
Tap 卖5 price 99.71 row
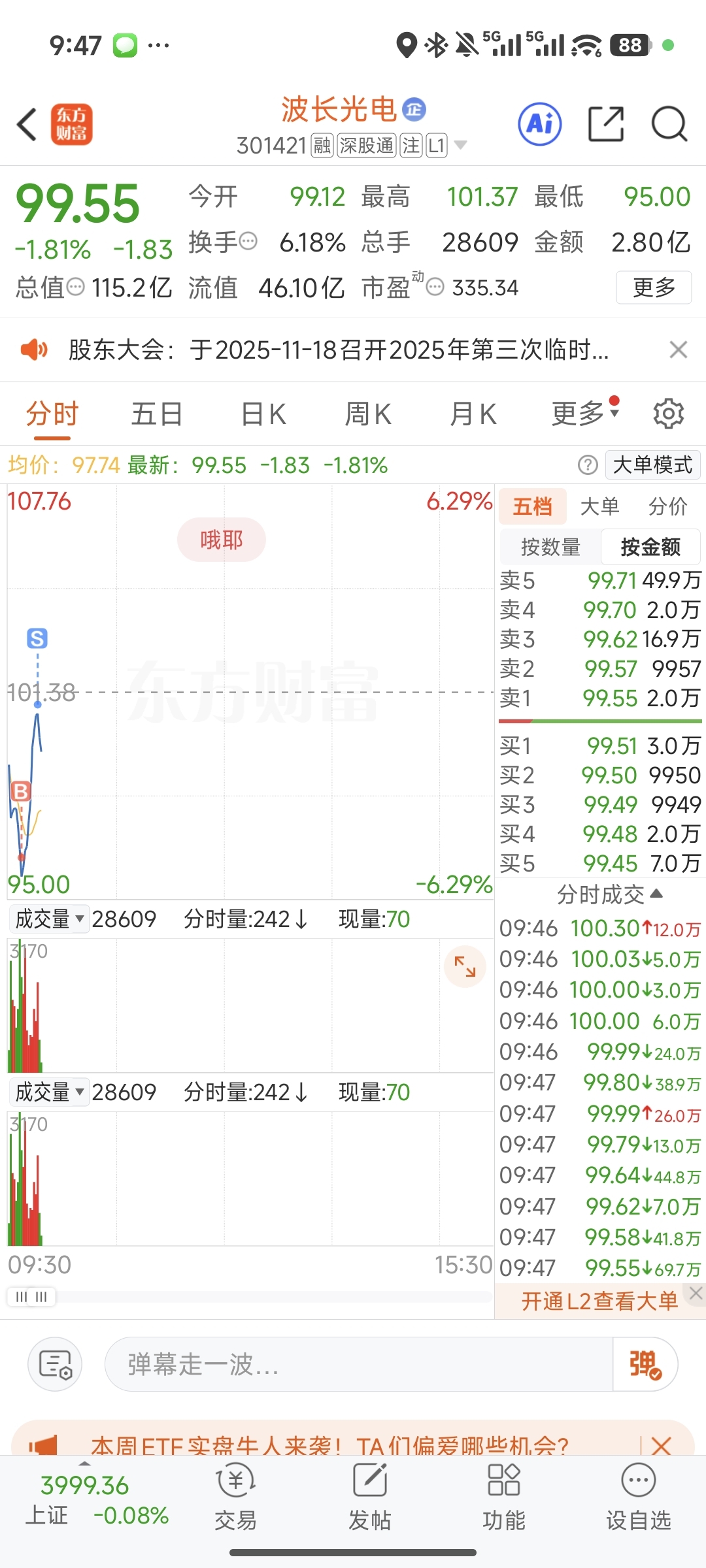[600, 580]
